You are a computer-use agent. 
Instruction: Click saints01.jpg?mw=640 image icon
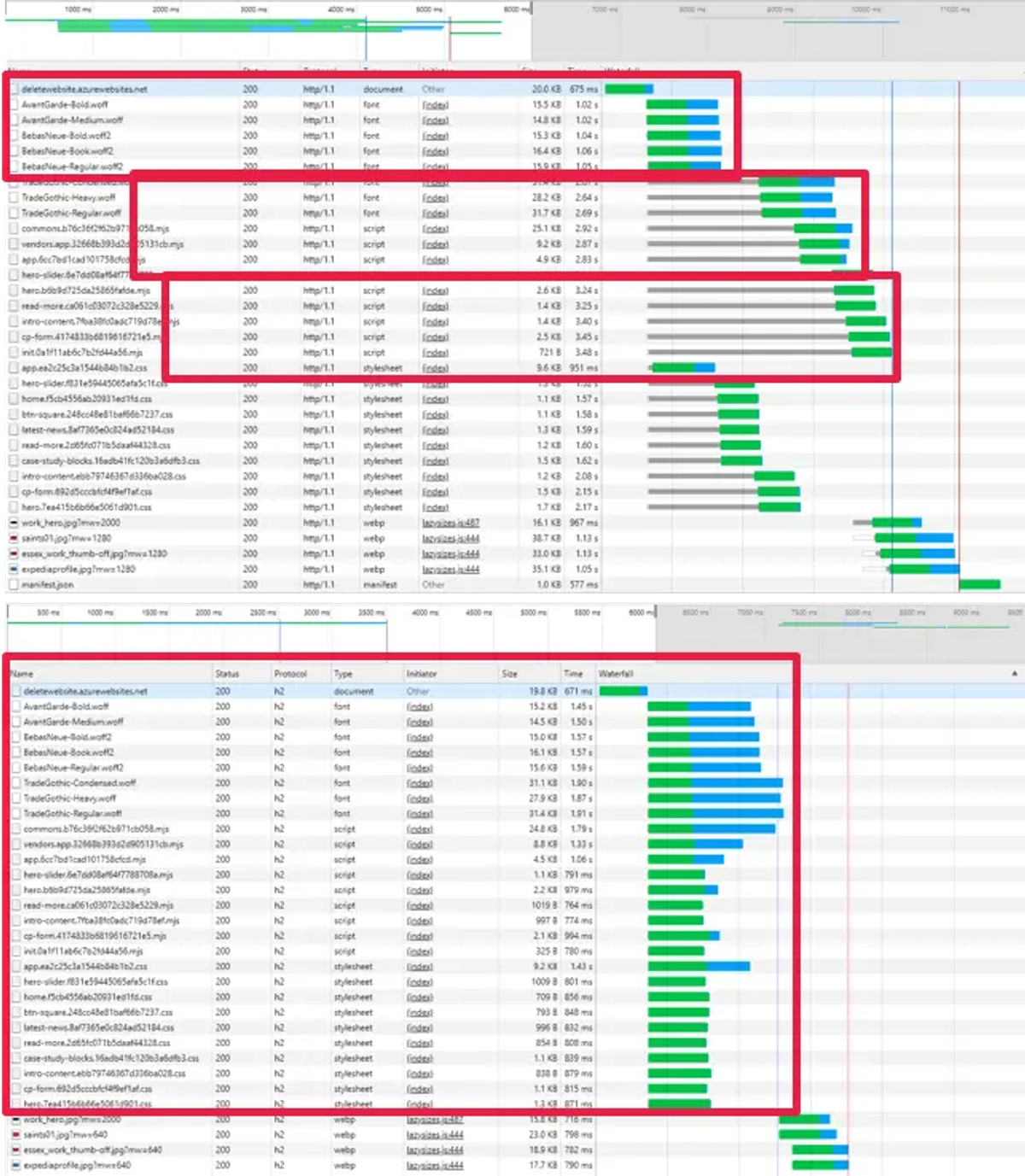tap(15, 1134)
